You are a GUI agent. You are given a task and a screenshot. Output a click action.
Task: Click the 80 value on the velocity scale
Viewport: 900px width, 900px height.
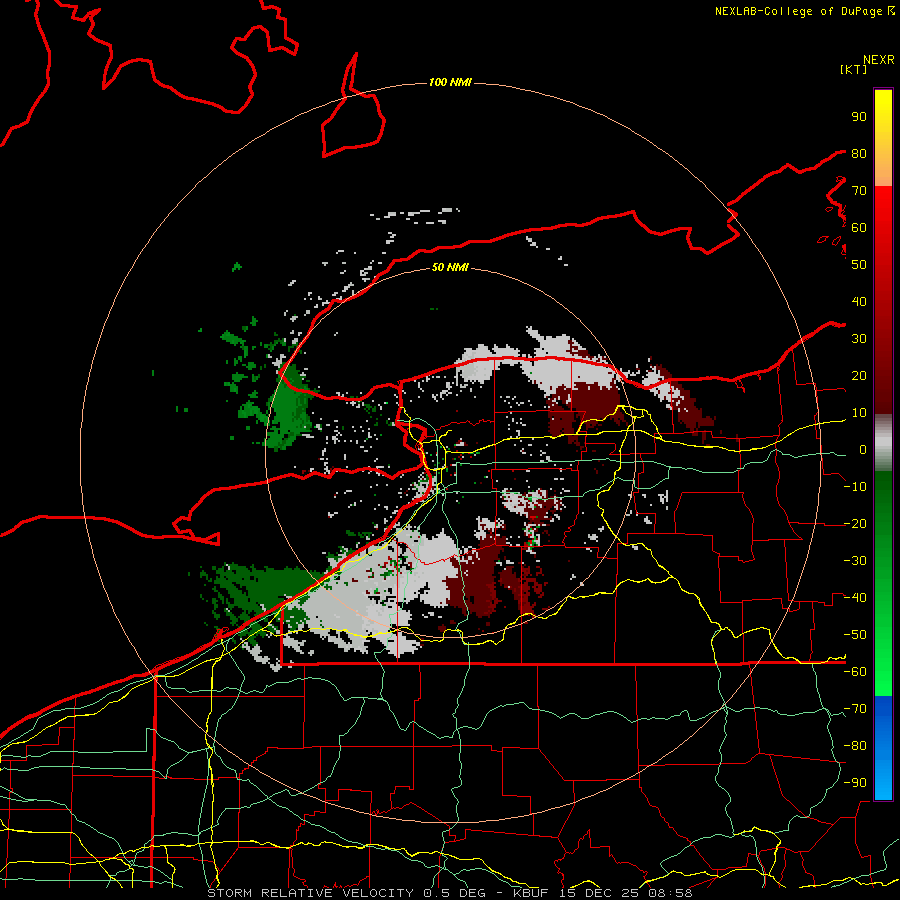tap(859, 153)
